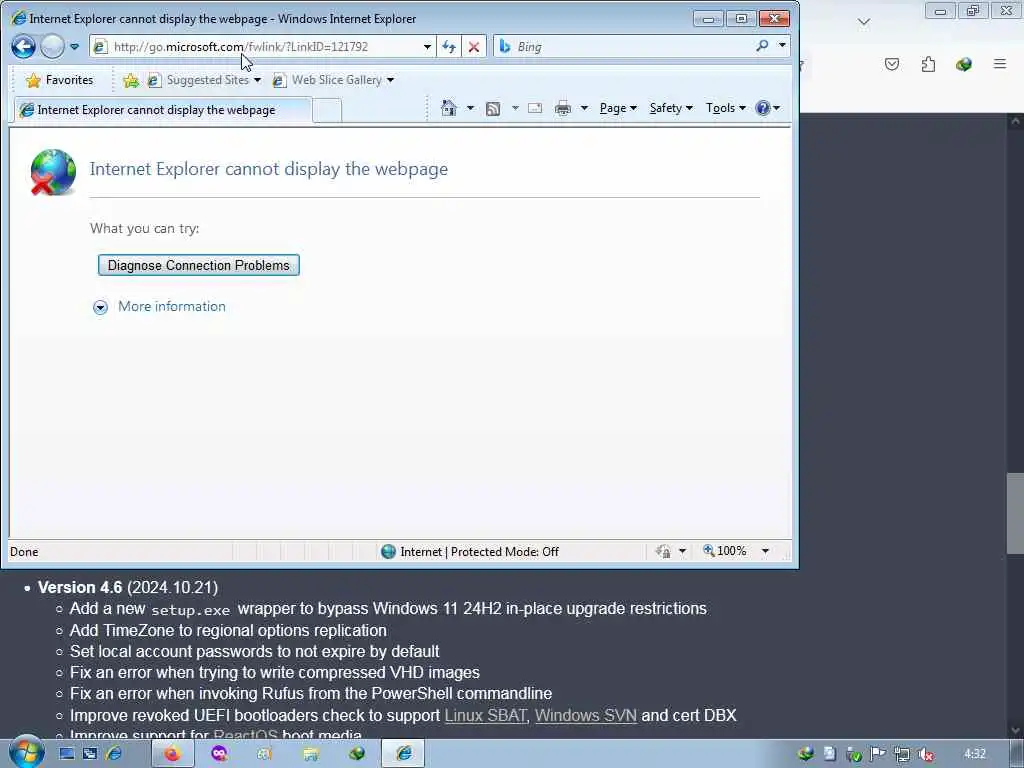
Task: Click the muted volume tray icon
Action: pos(925,754)
